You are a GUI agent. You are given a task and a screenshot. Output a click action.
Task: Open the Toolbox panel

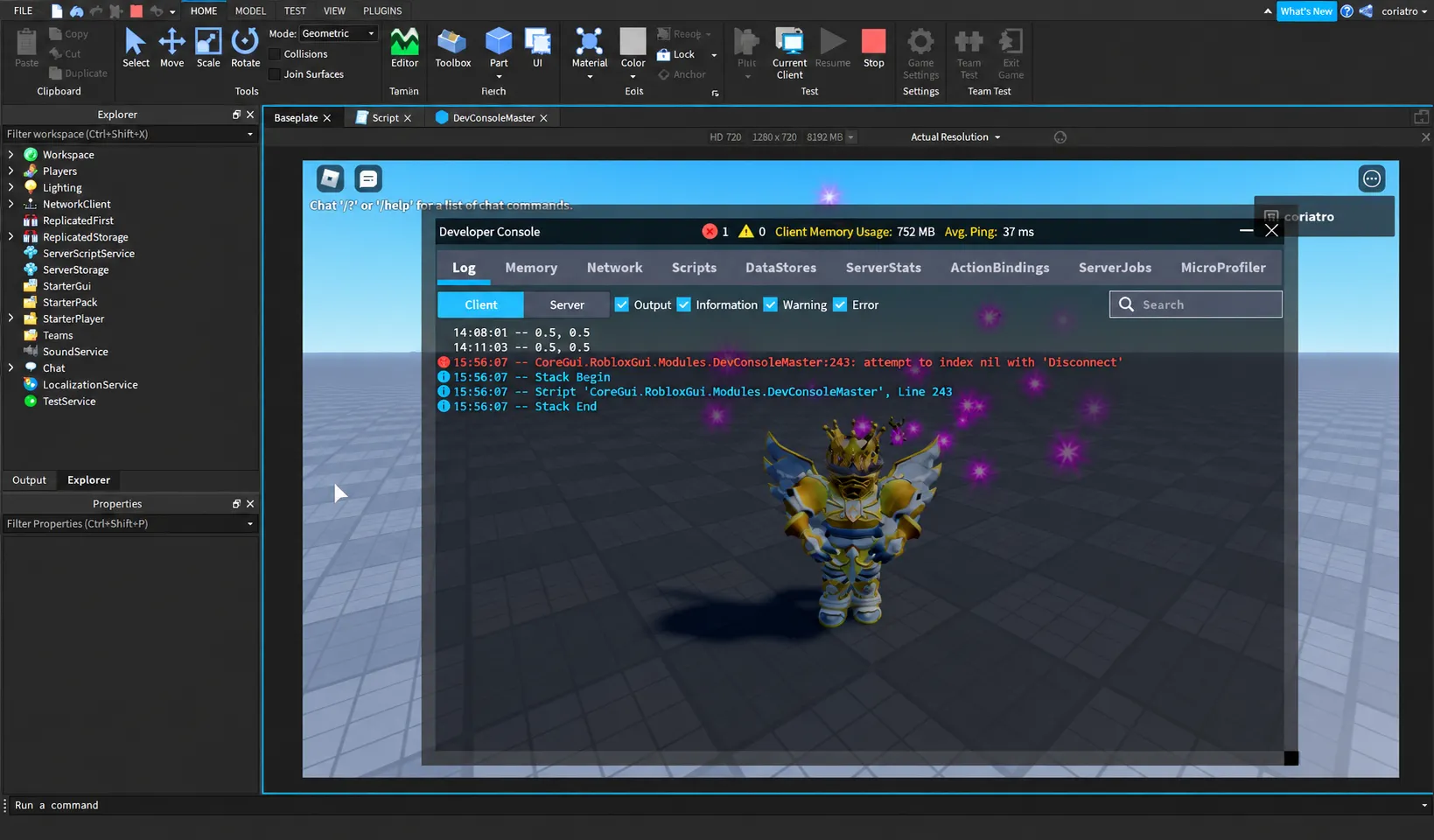(452, 48)
